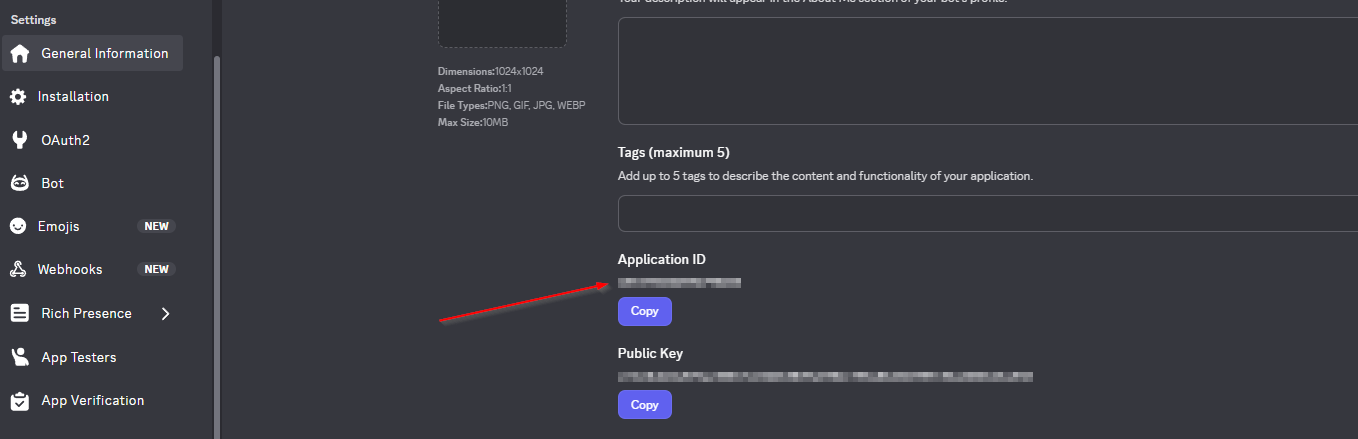Copy the Public Key

point(644,405)
